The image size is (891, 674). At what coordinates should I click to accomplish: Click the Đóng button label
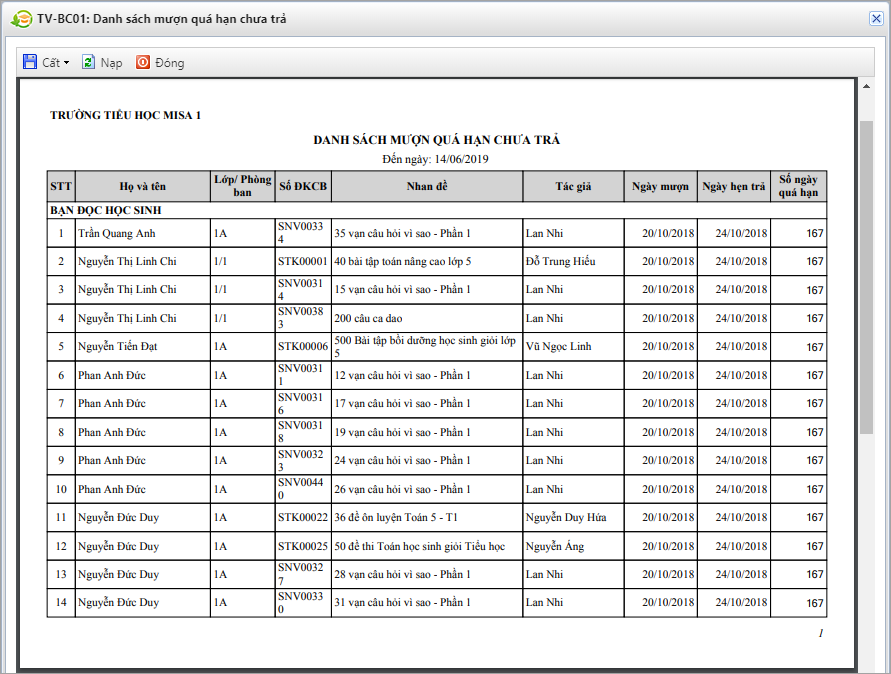pyautogui.click(x=170, y=63)
